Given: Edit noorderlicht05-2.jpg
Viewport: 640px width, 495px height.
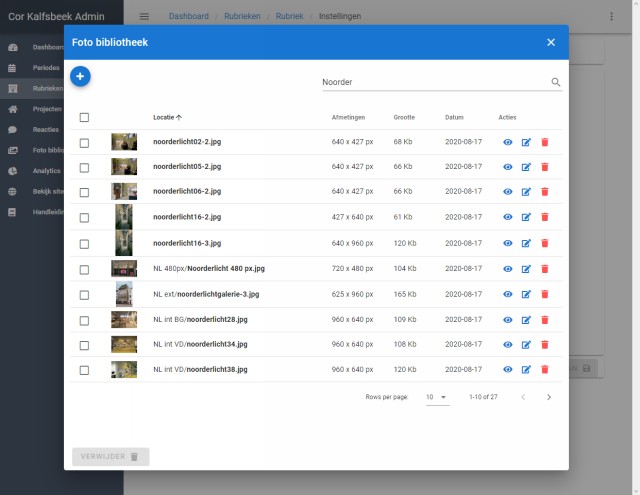Looking at the screenshot, I should pos(526,167).
